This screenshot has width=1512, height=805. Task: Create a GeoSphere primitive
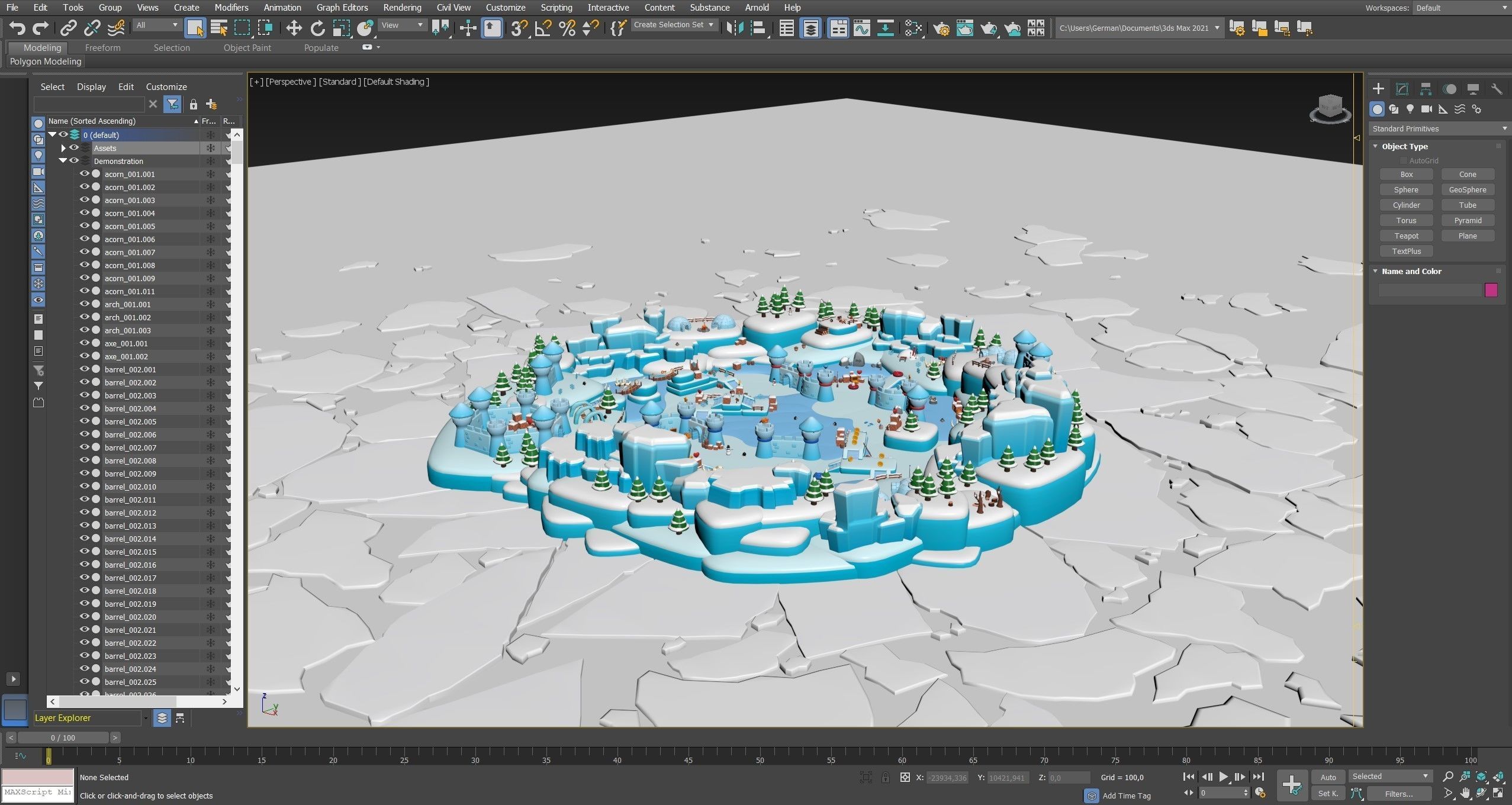coord(1468,189)
